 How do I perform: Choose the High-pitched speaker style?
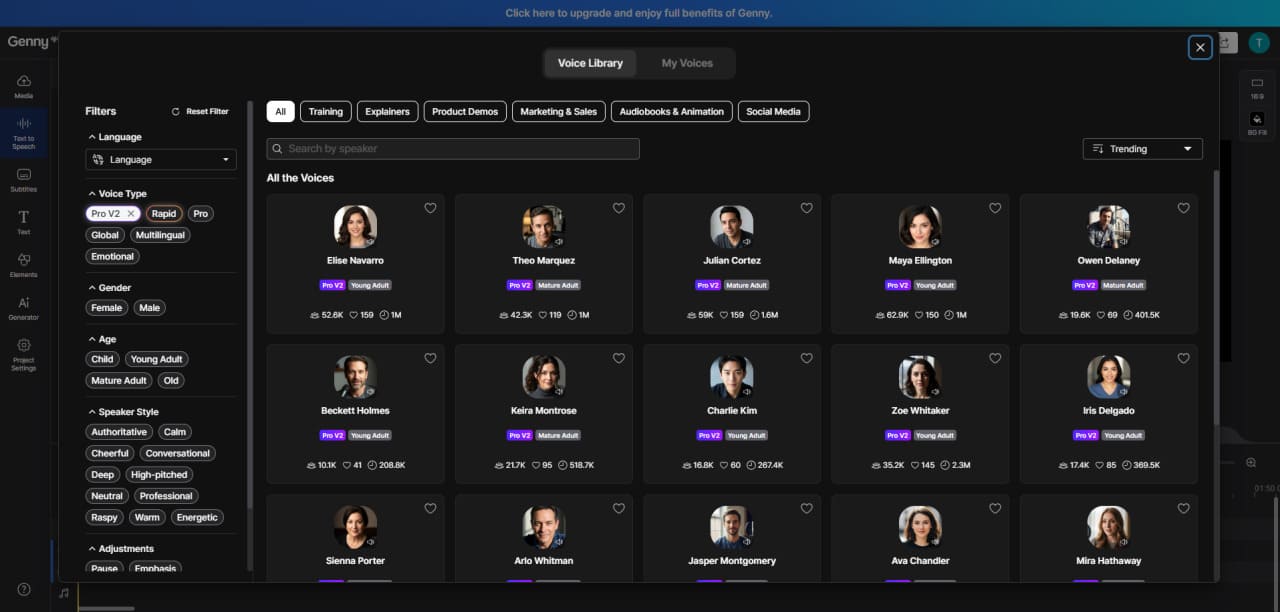[x=159, y=475]
